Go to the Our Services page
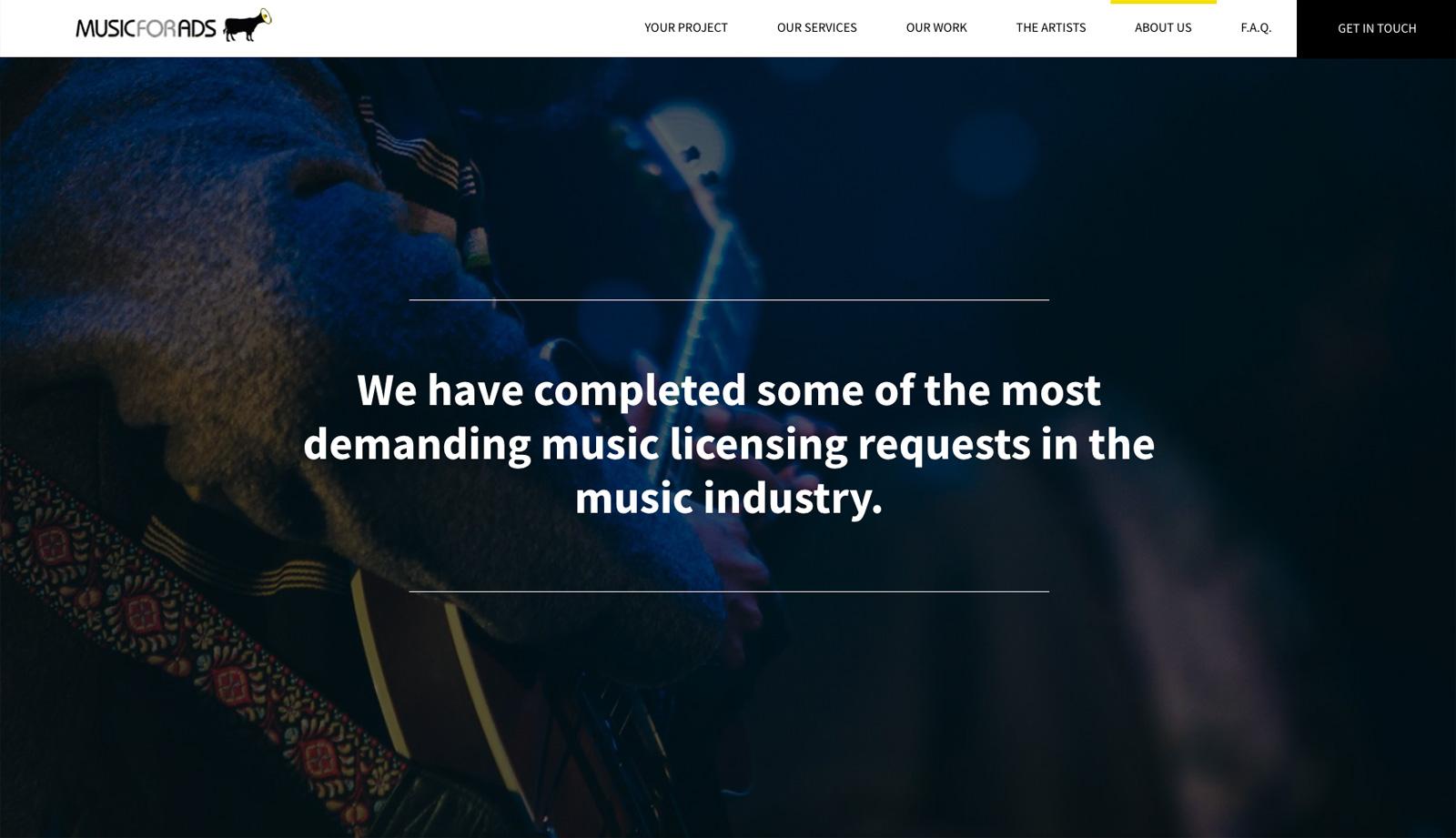Viewport: 1456px width, 838px height. coord(817,27)
